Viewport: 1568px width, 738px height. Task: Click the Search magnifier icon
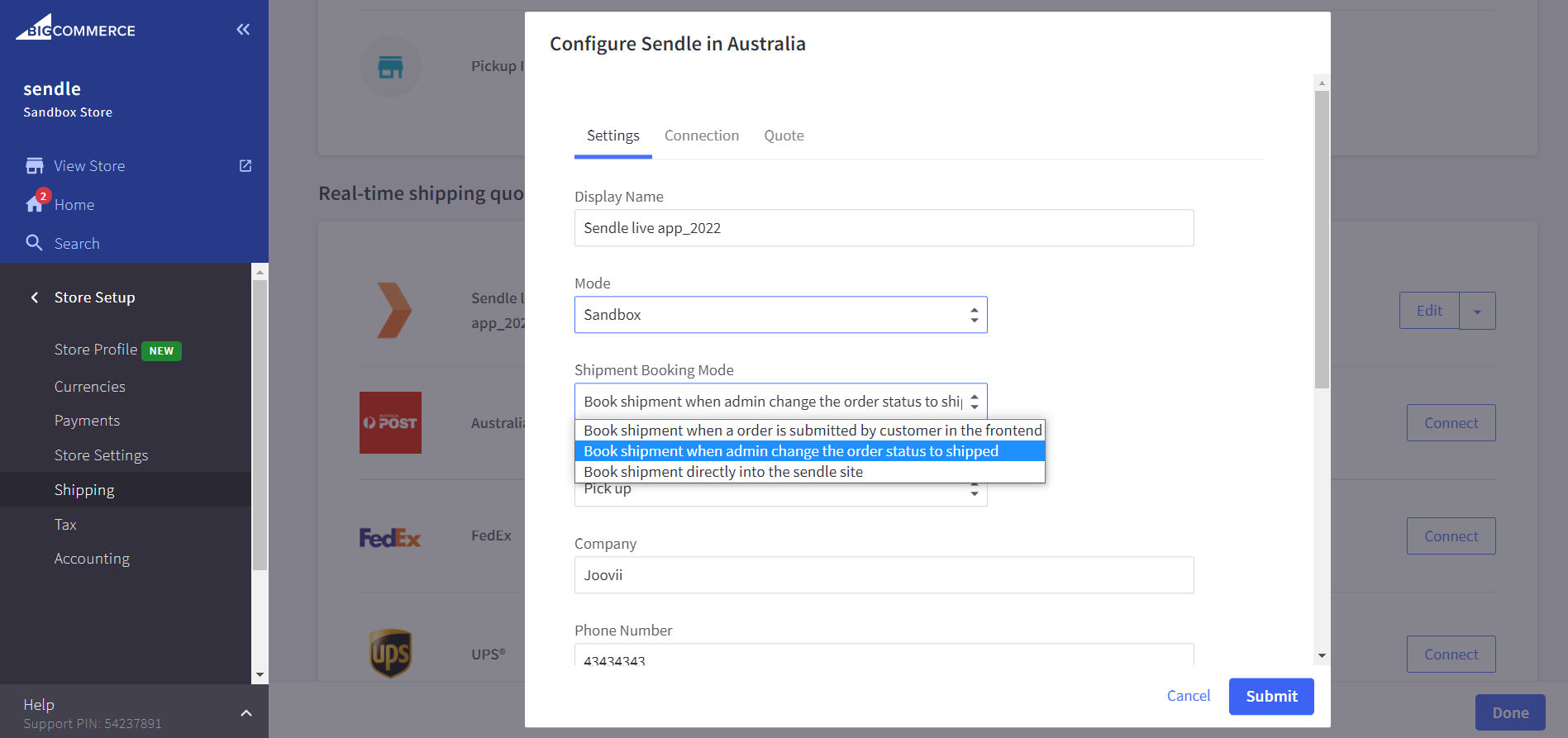click(34, 243)
